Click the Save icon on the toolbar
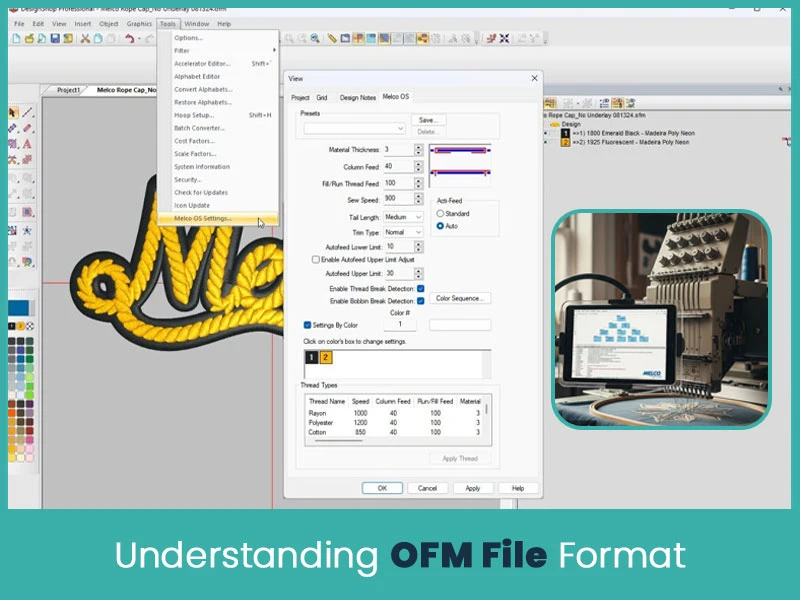 tap(55, 40)
